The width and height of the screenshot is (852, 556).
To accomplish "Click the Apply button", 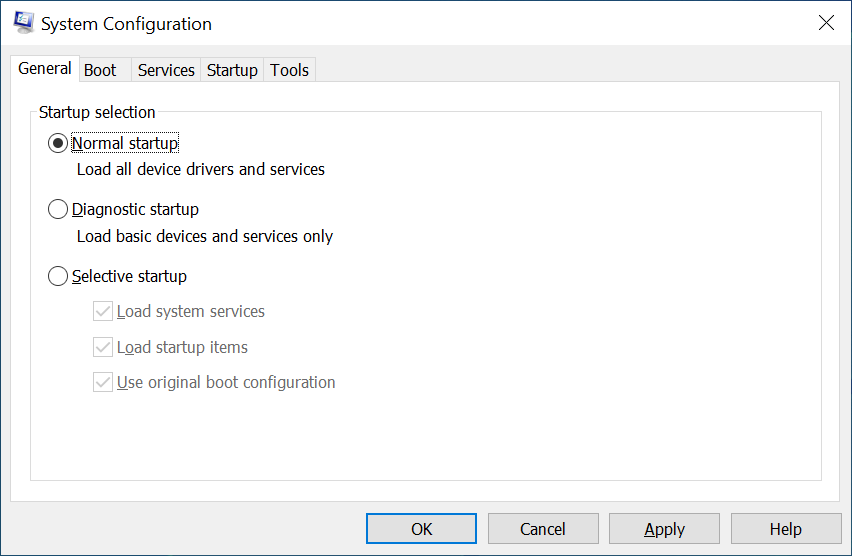I will 664,529.
